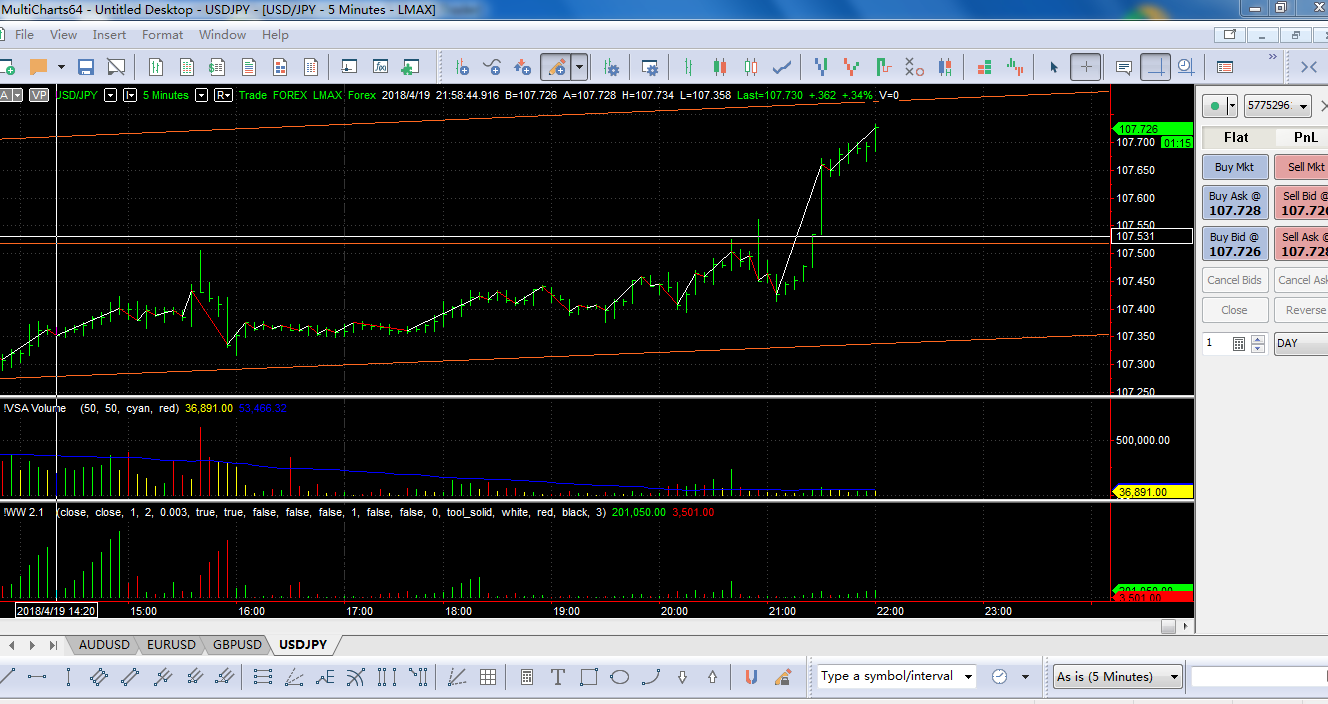This screenshot has width=1328, height=704.
Task: Select the Gann square grid tool
Action: click(x=487, y=677)
